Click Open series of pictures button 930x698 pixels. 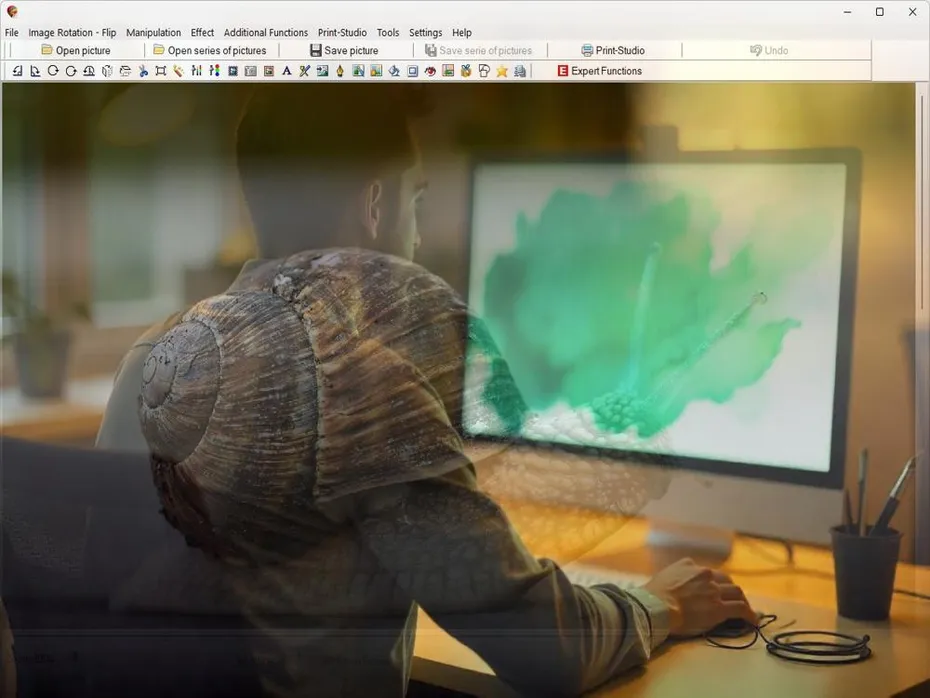click(210, 50)
